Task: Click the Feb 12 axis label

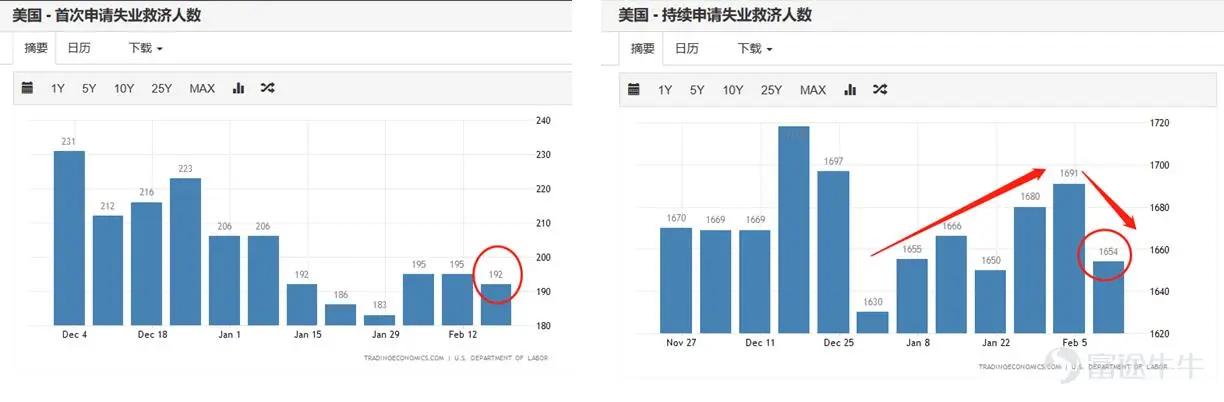Action: pyautogui.click(x=464, y=335)
